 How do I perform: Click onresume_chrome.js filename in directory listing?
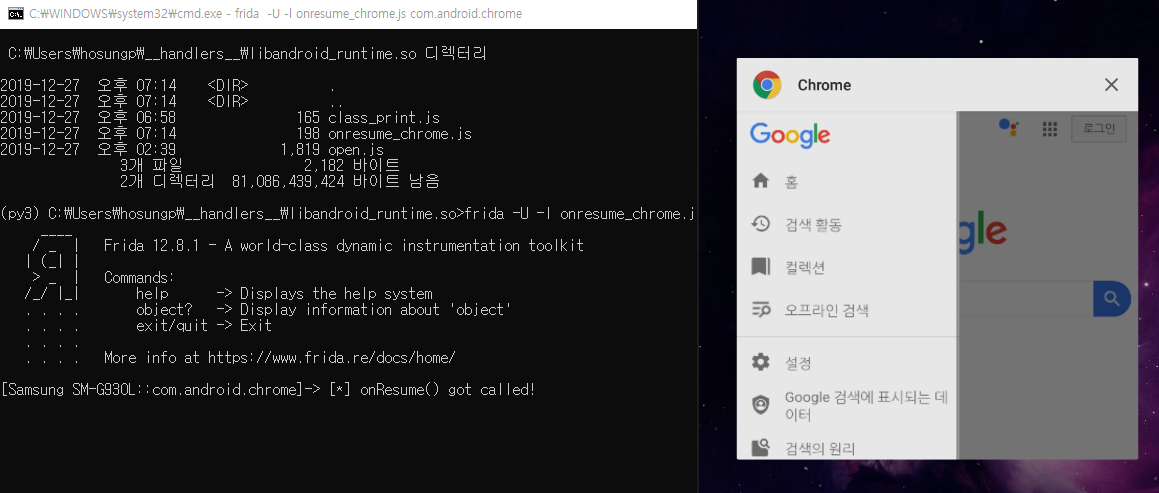(x=400, y=134)
